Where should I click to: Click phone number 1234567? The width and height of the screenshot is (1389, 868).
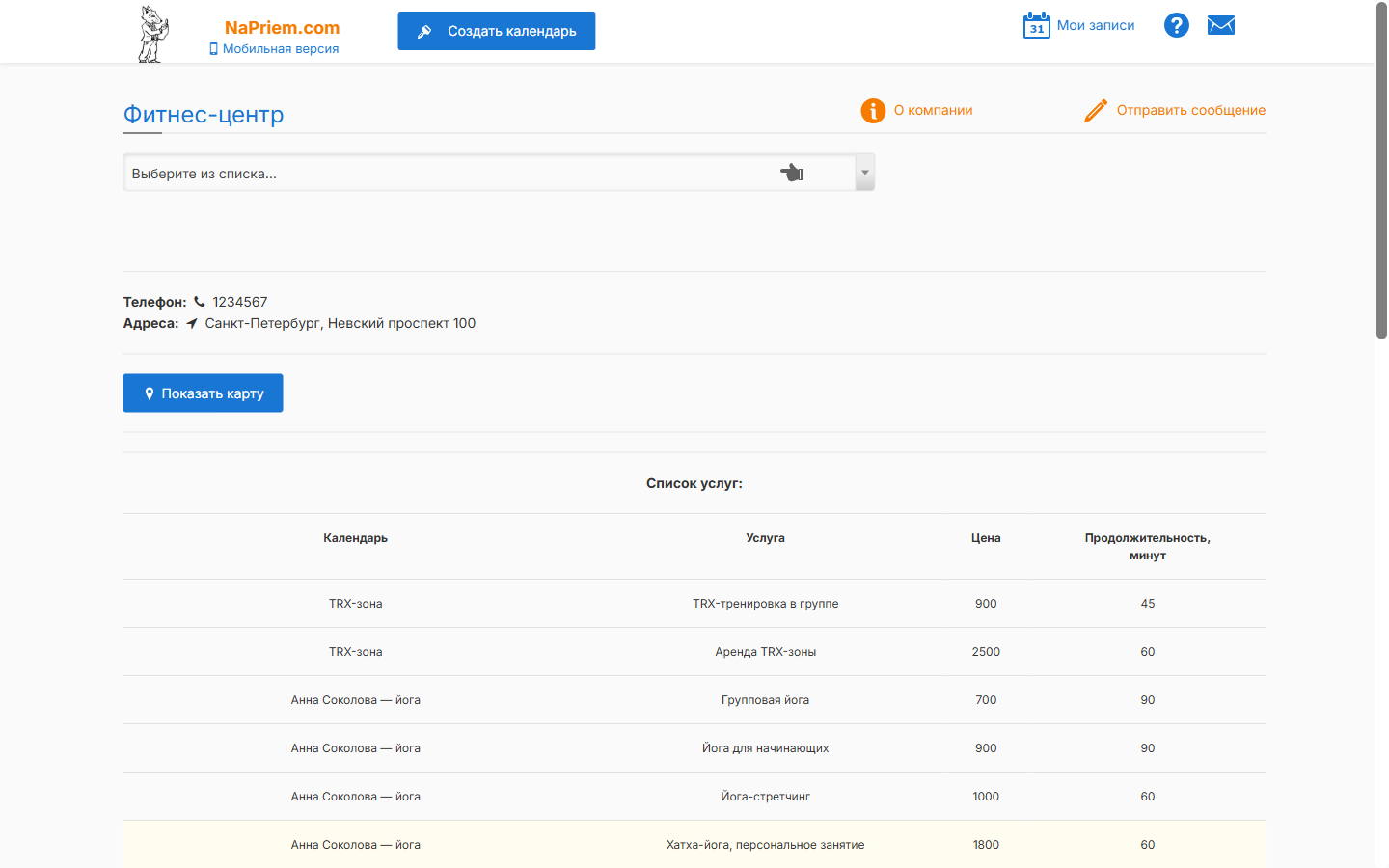(x=240, y=302)
